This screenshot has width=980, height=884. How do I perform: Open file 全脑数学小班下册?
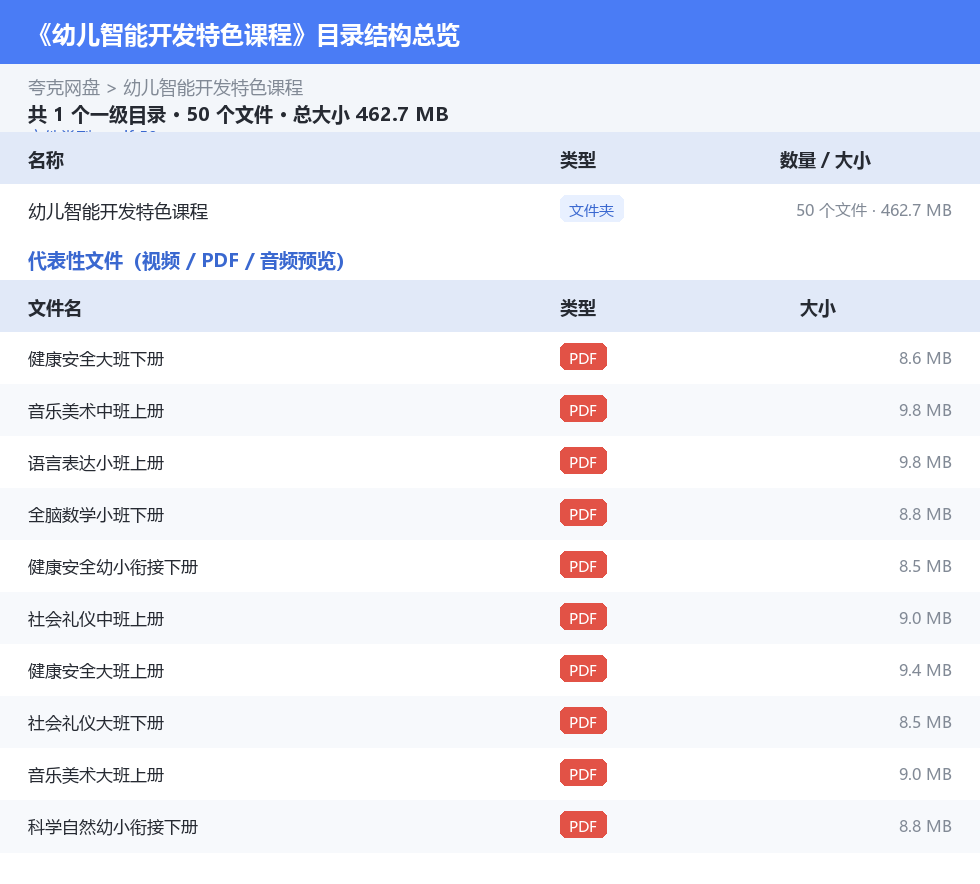tap(96, 515)
